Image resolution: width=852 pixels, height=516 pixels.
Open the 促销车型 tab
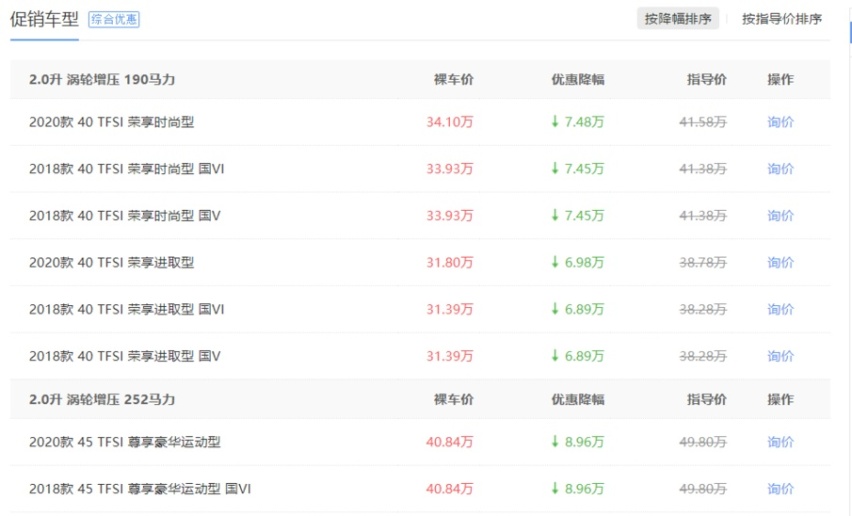(x=44, y=20)
